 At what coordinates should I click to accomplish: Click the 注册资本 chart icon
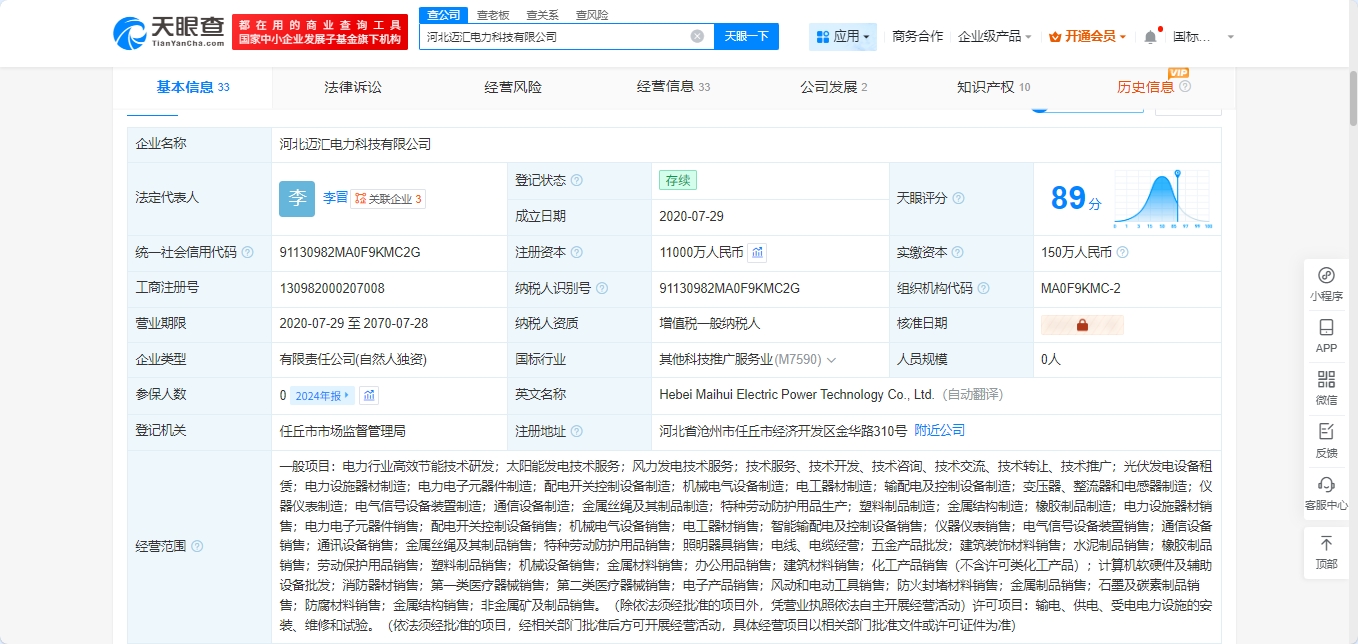758,252
